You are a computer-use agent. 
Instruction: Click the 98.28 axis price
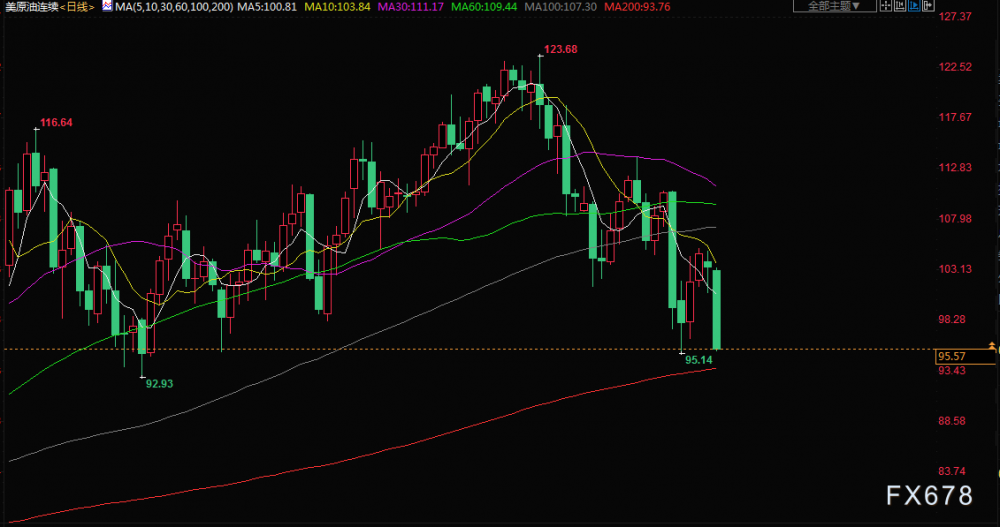click(x=952, y=320)
